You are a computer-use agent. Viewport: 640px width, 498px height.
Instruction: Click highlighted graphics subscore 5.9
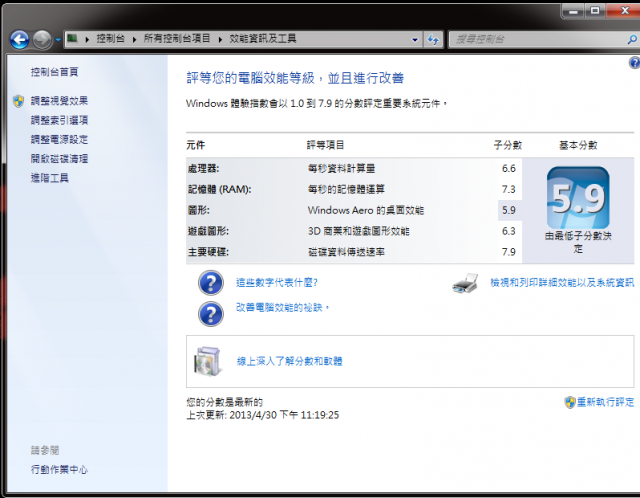(509, 210)
